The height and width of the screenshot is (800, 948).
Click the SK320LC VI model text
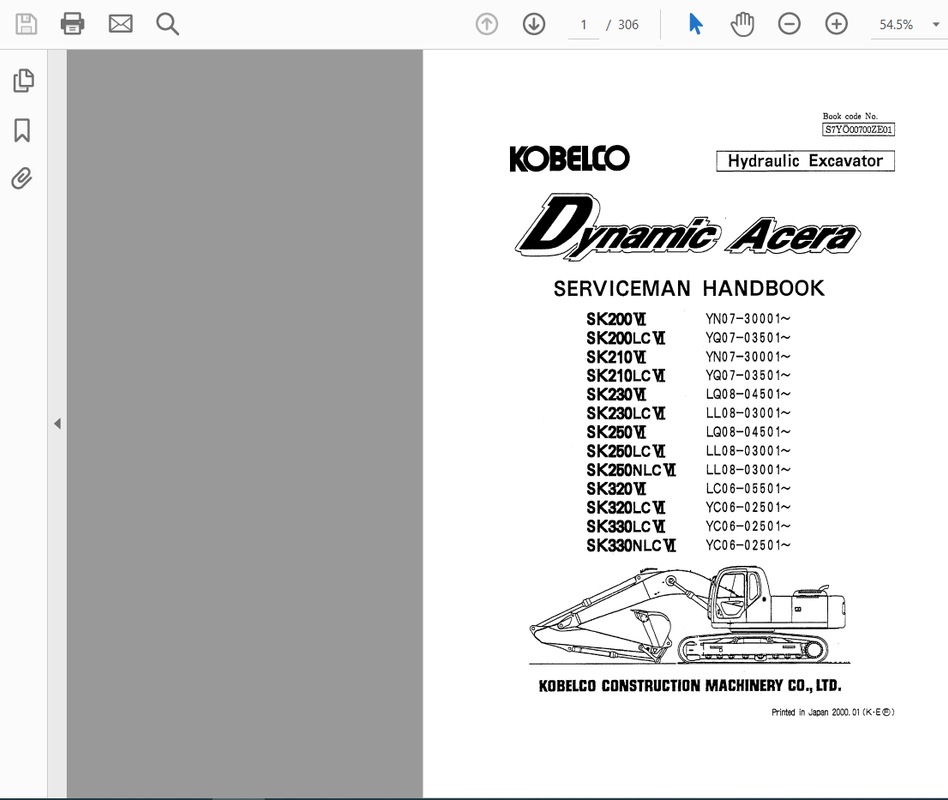(626, 507)
